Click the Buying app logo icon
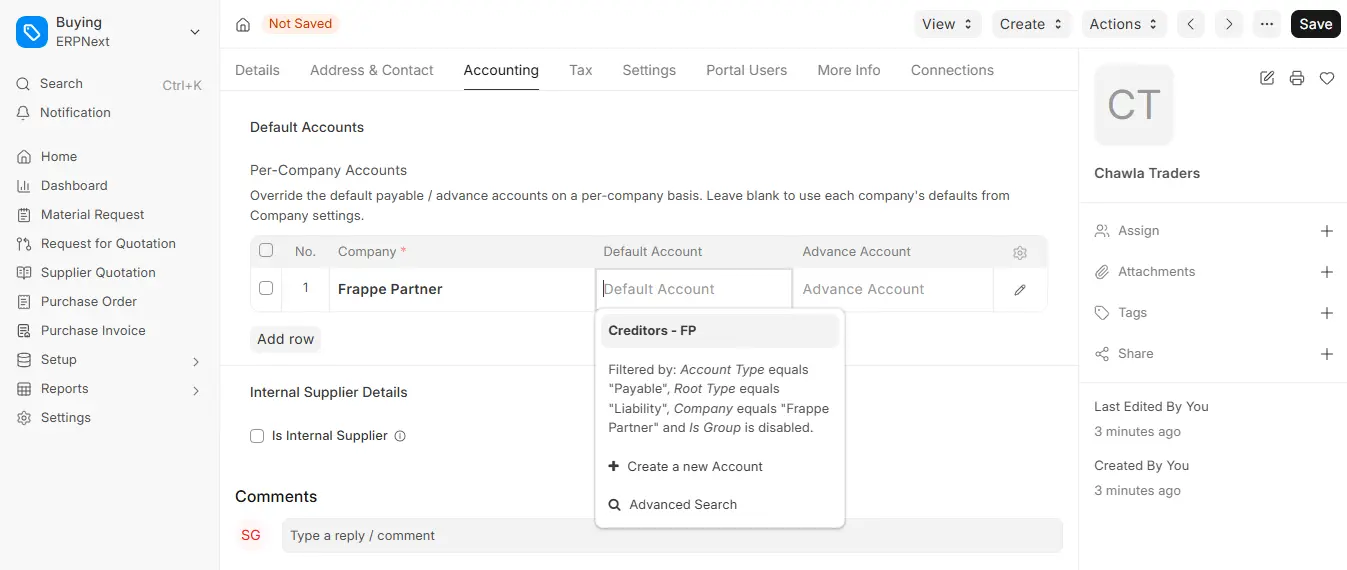1347x570 pixels. point(32,32)
